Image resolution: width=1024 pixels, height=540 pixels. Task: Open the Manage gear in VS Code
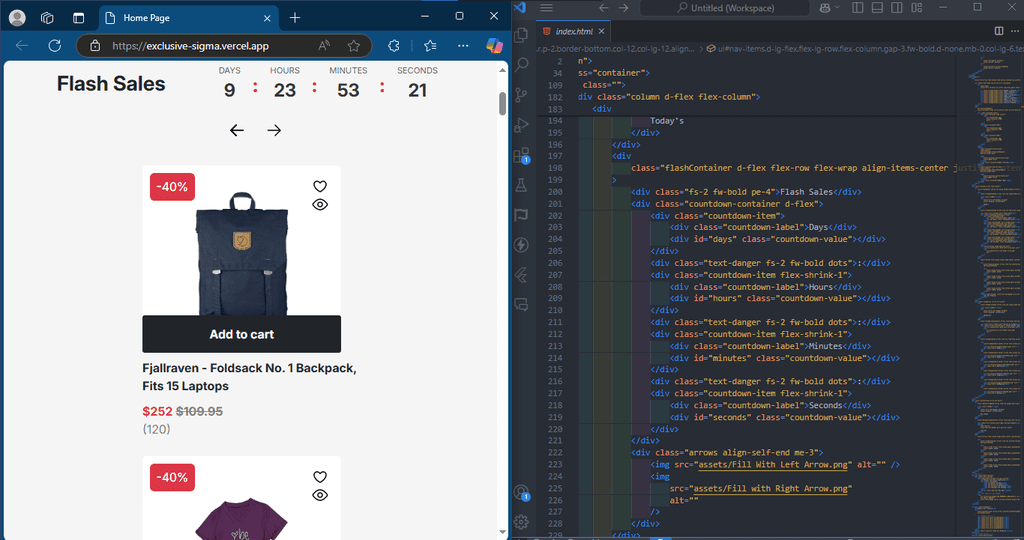click(521, 522)
